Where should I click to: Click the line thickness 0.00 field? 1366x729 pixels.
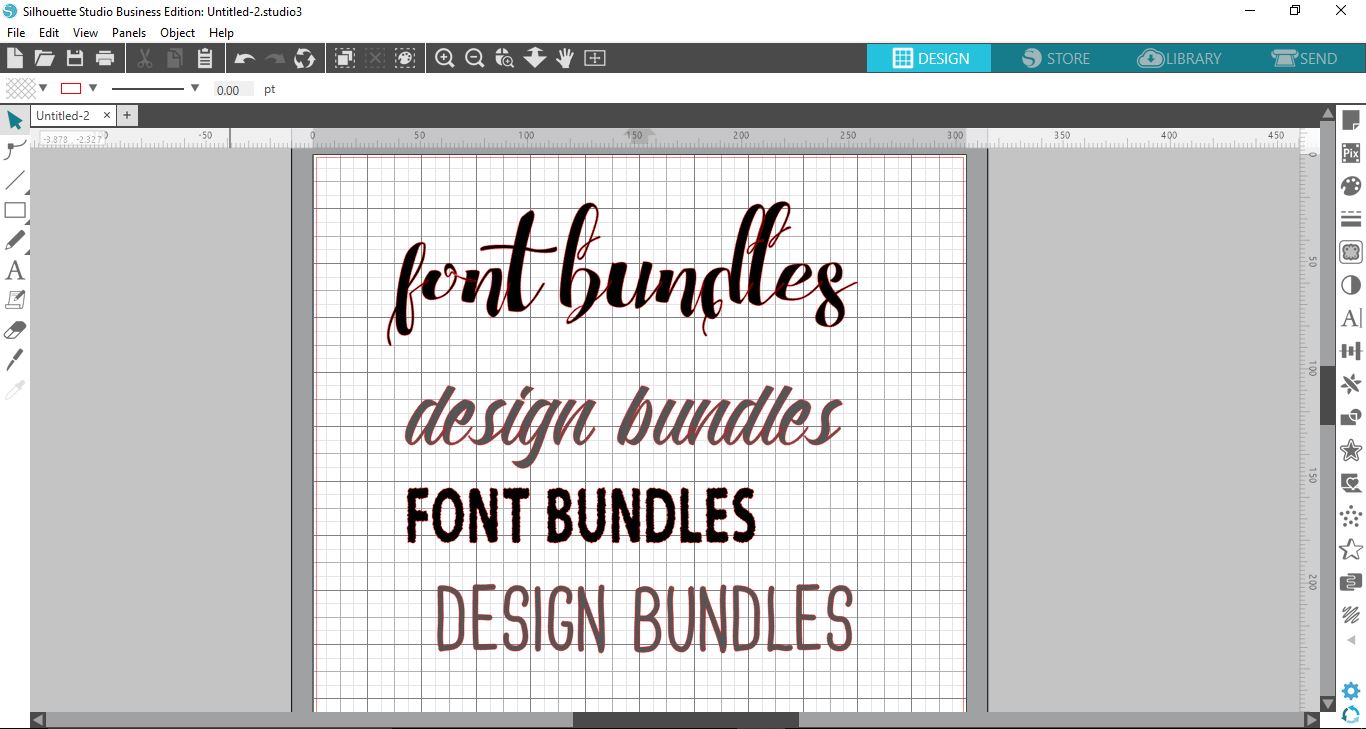233,90
